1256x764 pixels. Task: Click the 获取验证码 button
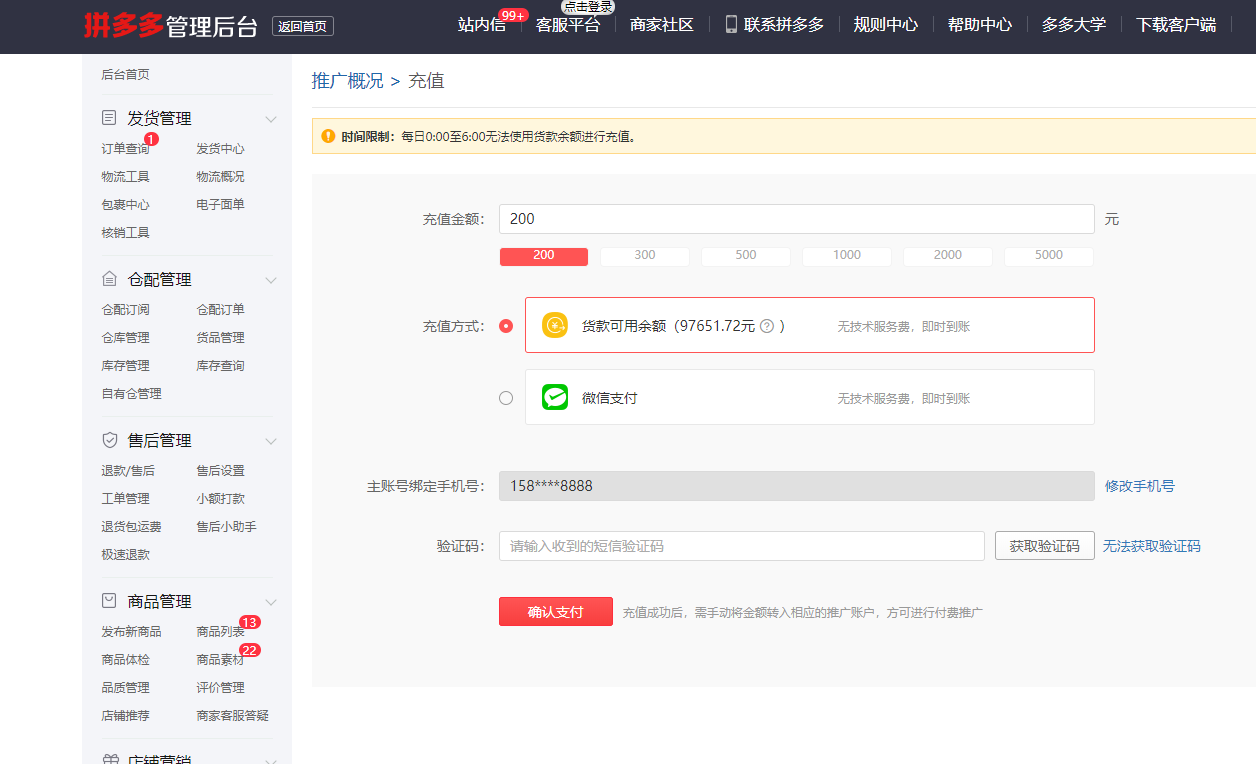click(x=1044, y=546)
